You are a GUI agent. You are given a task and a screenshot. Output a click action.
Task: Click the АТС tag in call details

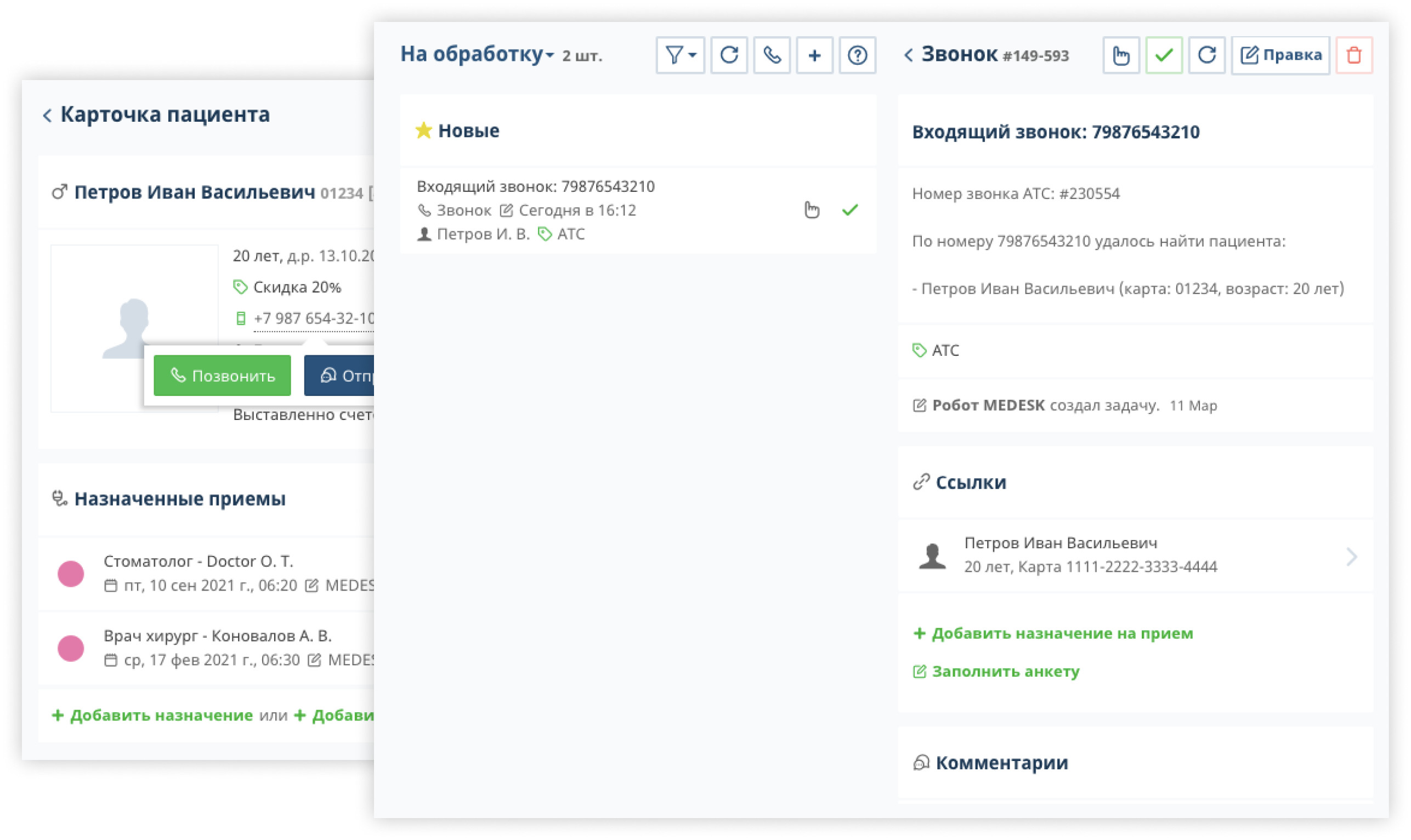tap(936, 350)
